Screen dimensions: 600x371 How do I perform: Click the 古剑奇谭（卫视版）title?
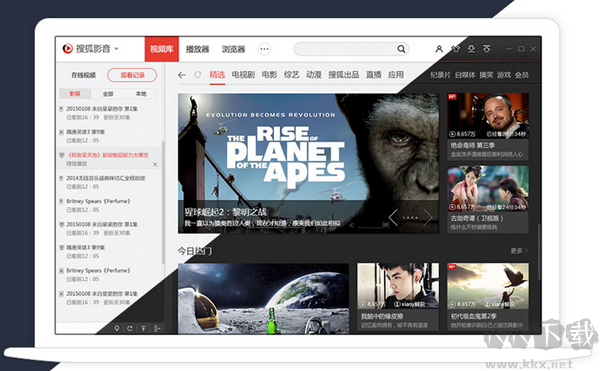[477, 218]
